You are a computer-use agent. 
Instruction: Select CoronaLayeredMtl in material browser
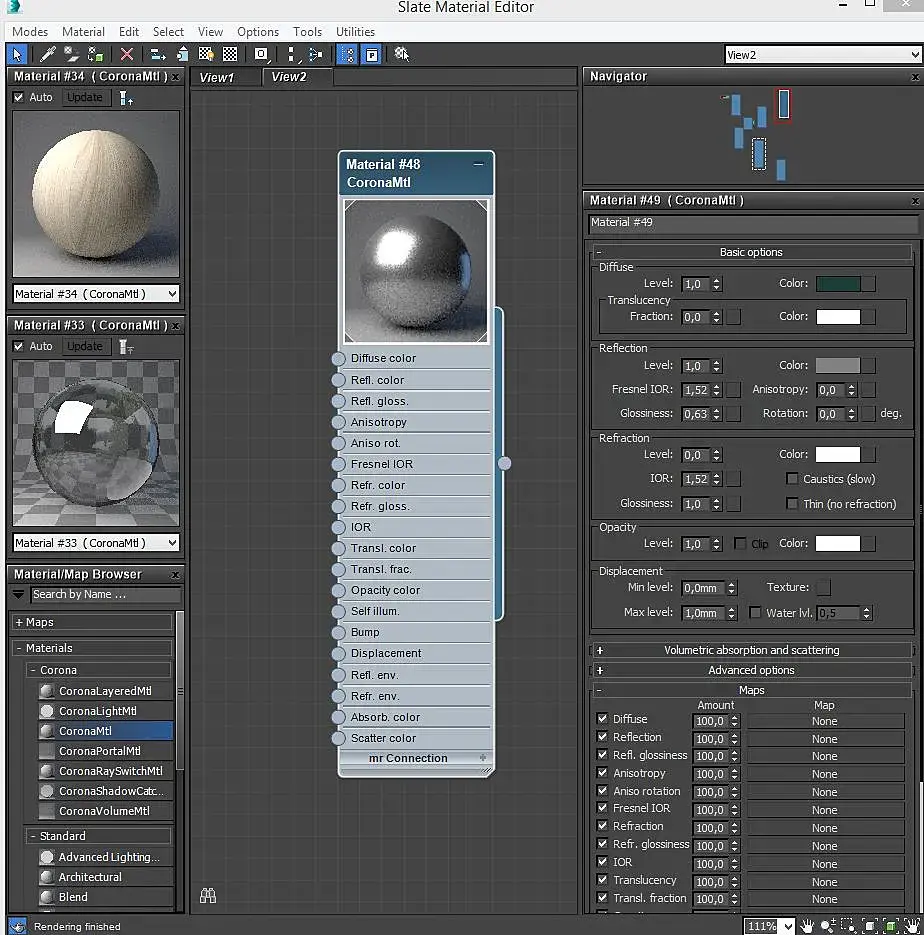[104, 691]
